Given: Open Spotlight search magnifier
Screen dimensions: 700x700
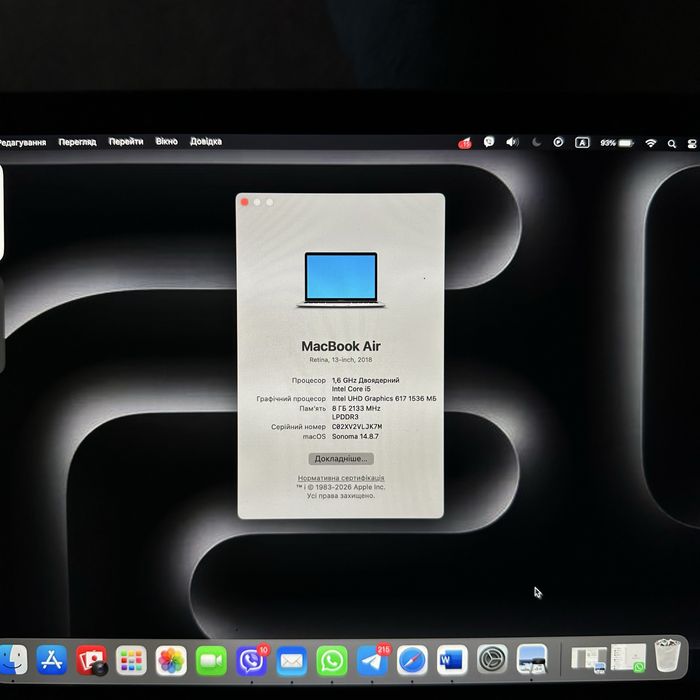Looking at the screenshot, I should coord(671,144).
